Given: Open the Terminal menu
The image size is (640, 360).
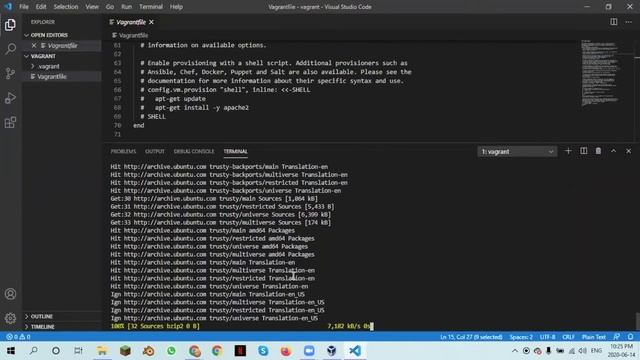Looking at the screenshot, I should coord(151,7).
